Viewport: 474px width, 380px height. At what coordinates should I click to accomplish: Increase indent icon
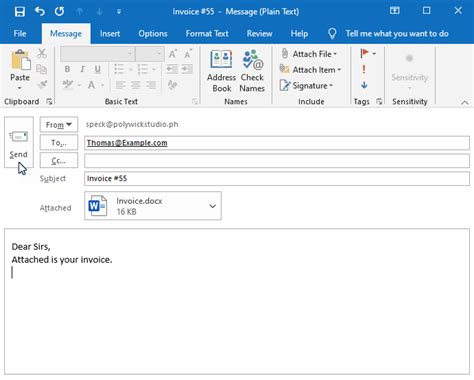tap(187, 69)
